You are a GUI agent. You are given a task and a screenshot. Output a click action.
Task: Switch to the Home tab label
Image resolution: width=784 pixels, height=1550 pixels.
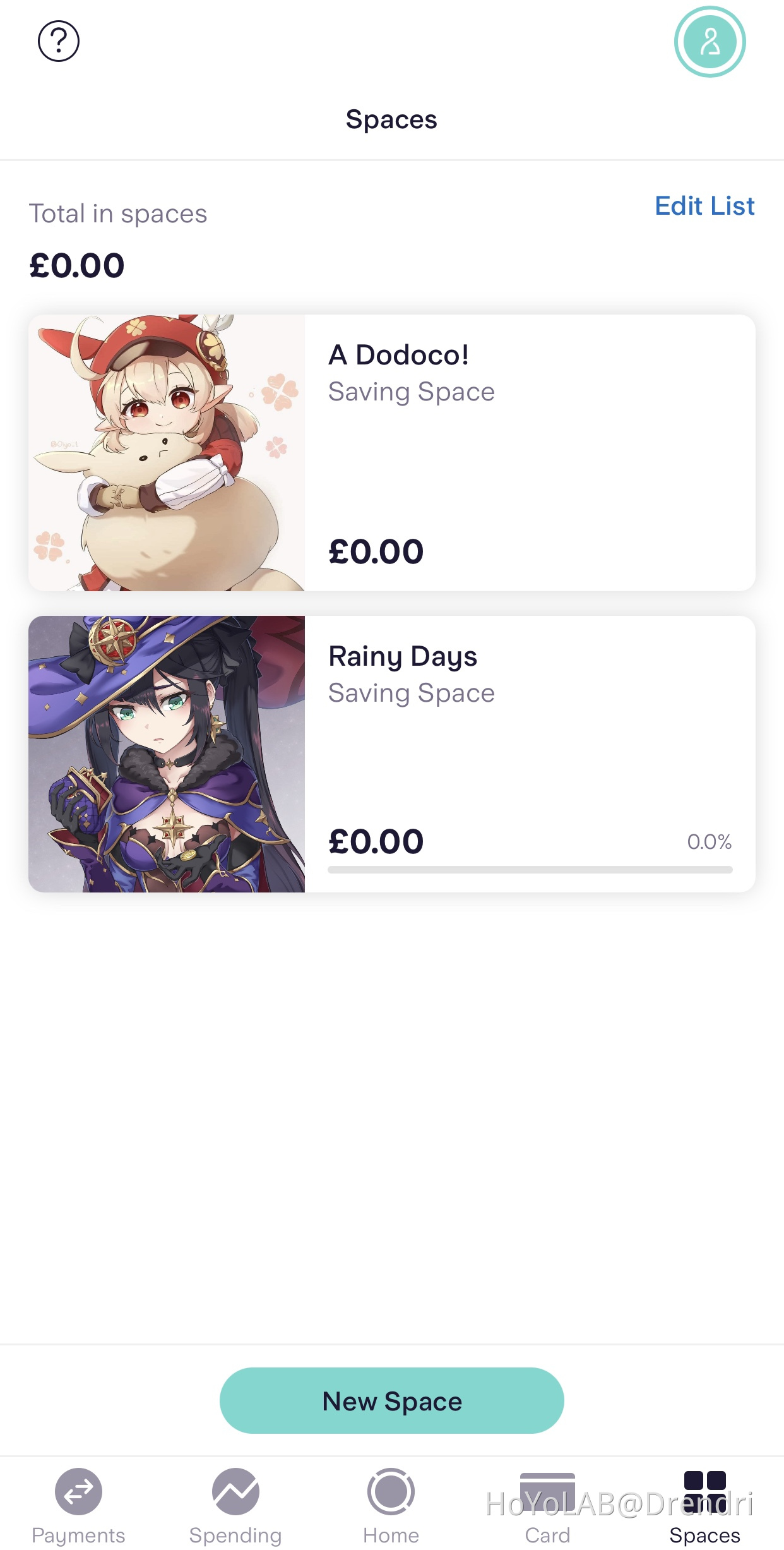click(391, 1535)
